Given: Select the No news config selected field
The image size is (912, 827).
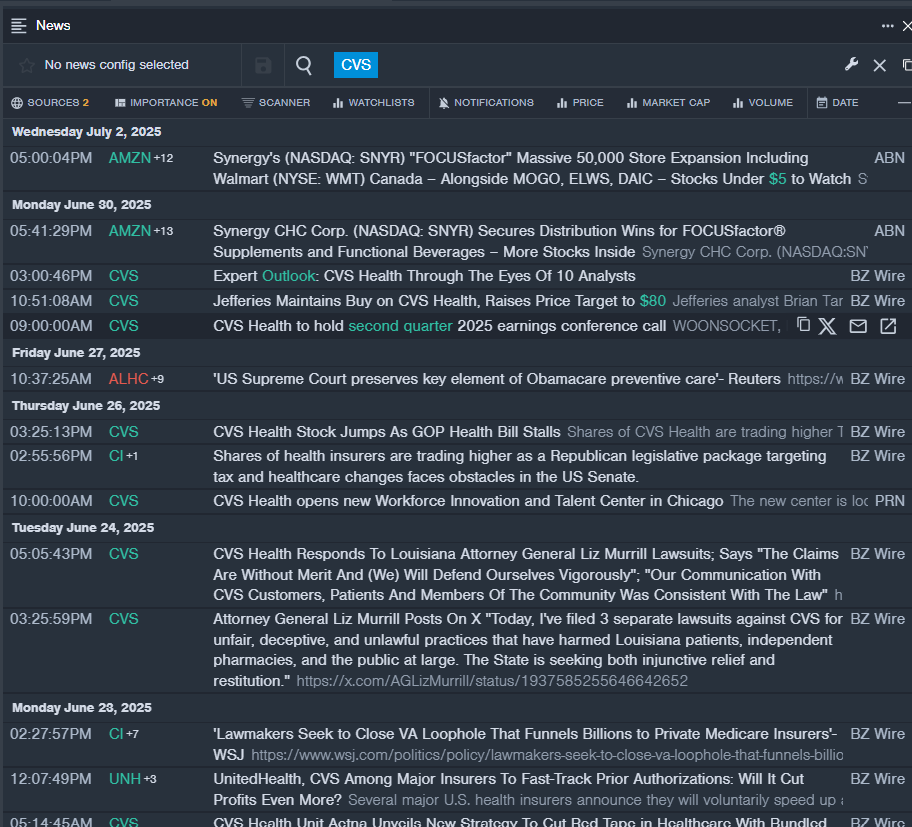Looking at the screenshot, I should coord(116,65).
